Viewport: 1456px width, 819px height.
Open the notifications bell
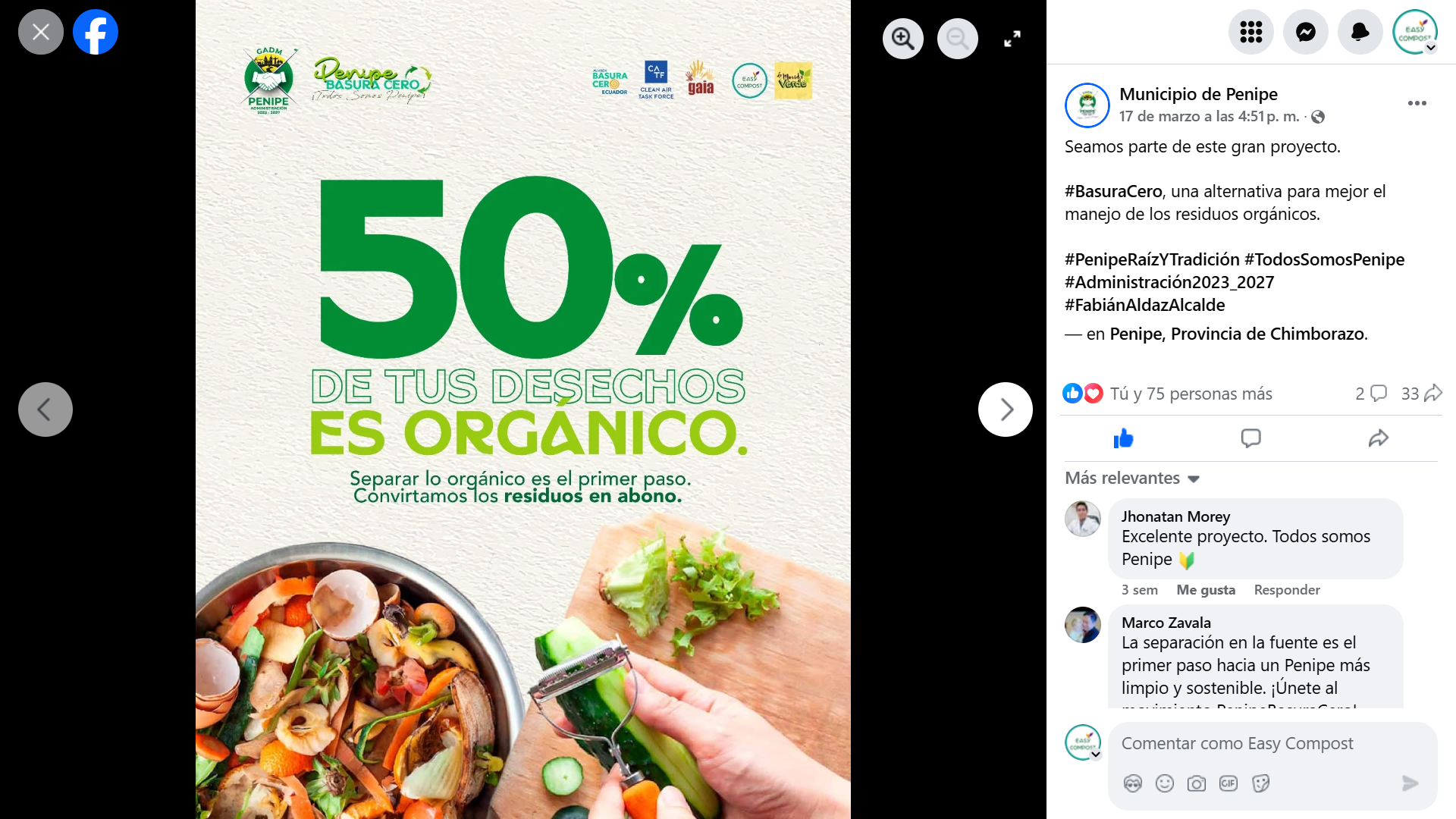click(x=1360, y=32)
